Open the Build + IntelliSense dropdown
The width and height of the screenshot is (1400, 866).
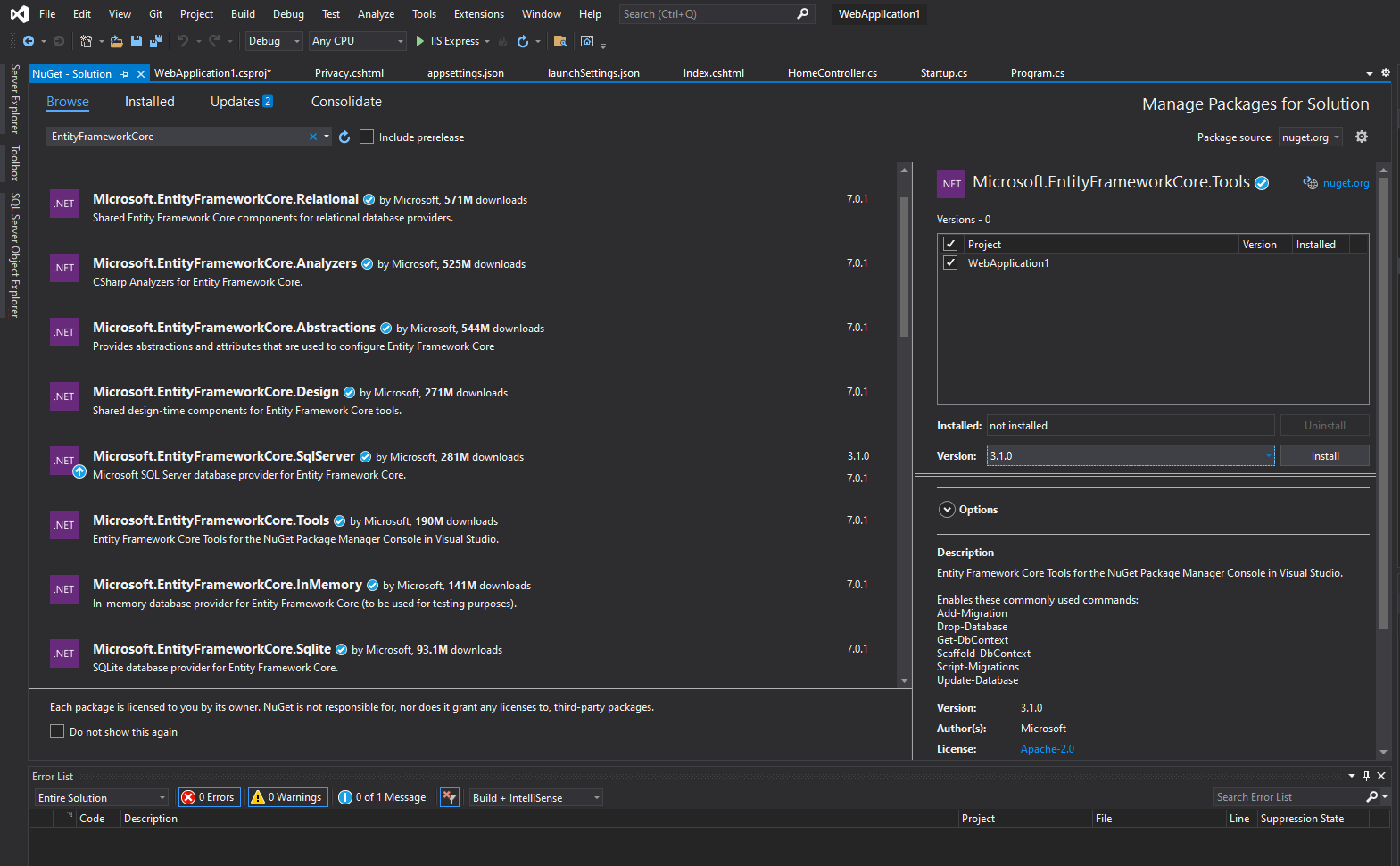point(536,797)
